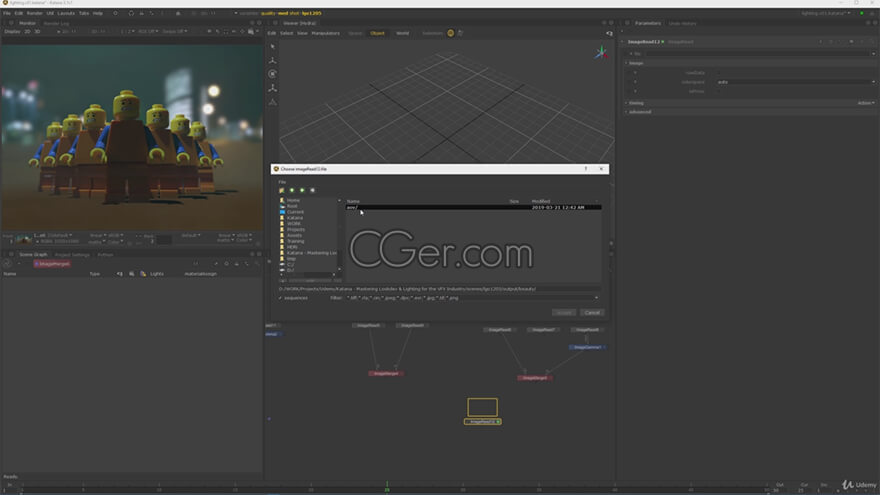
Task: Open the Current bookmark
Action: 295,212
